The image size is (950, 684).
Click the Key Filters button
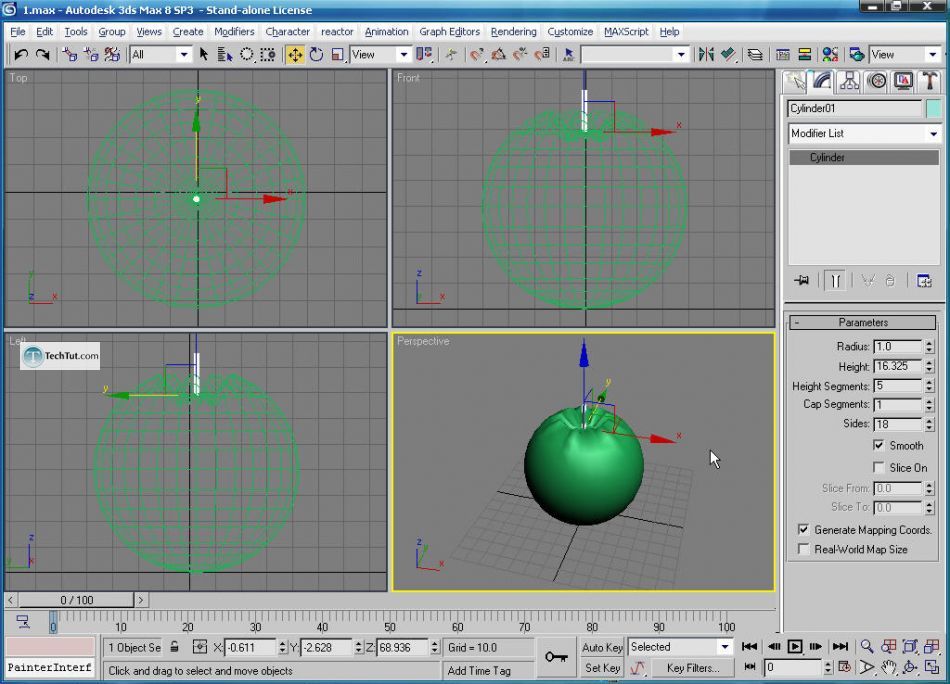pyautogui.click(x=693, y=668)
